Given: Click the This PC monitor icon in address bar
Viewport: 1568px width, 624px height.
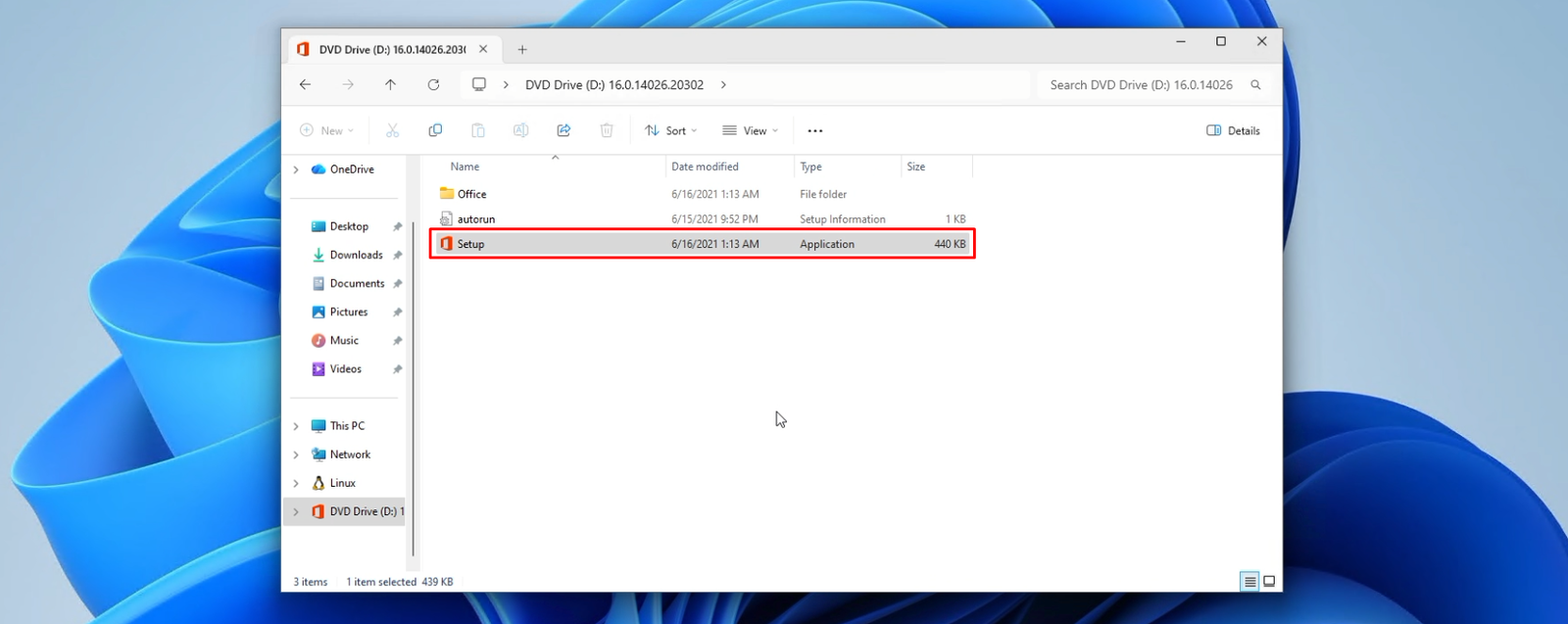Looking at the screenshot, I should (478, 84).
